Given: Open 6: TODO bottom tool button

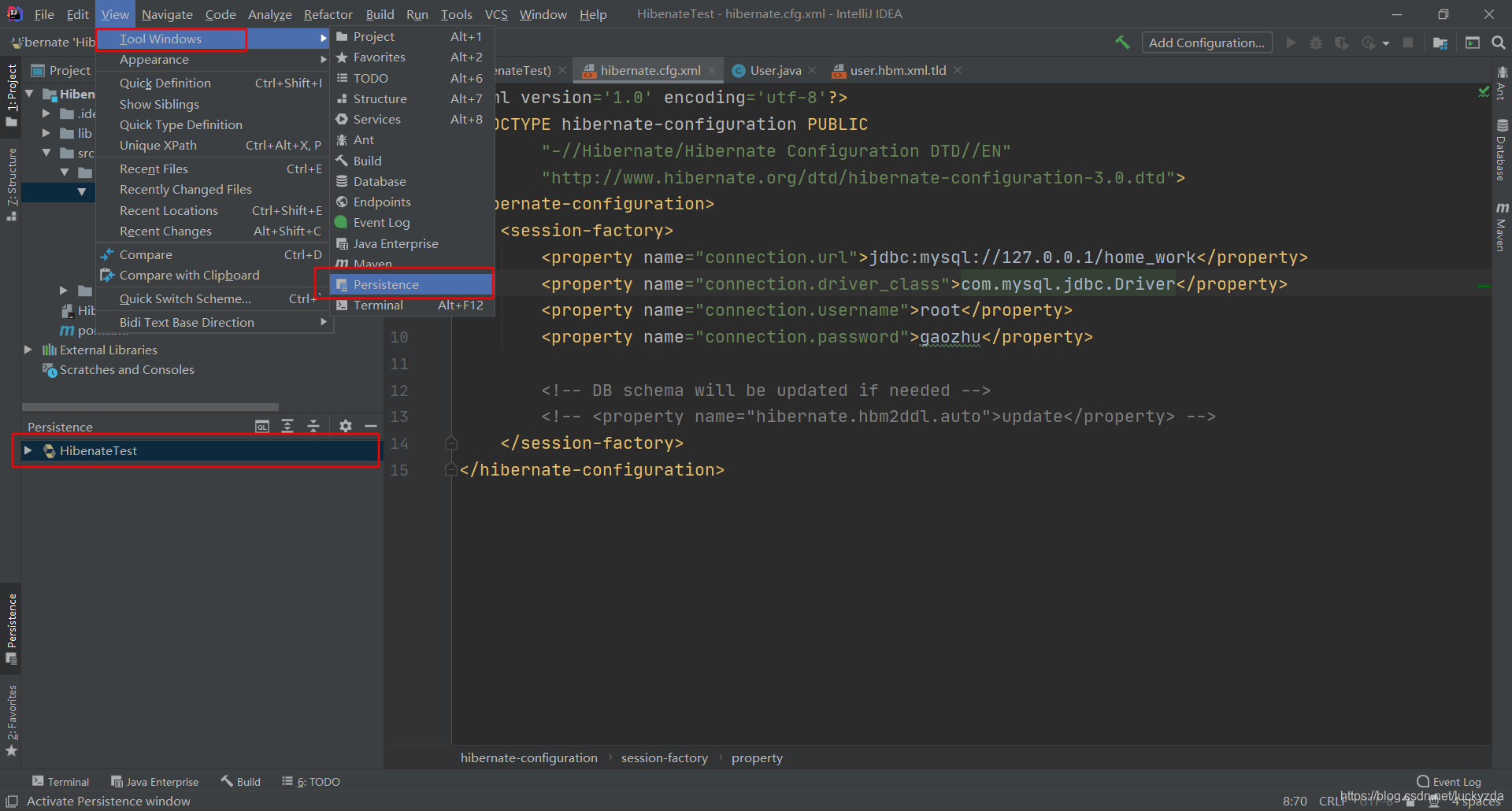Looking at the screenshot, I should (311, 782).
